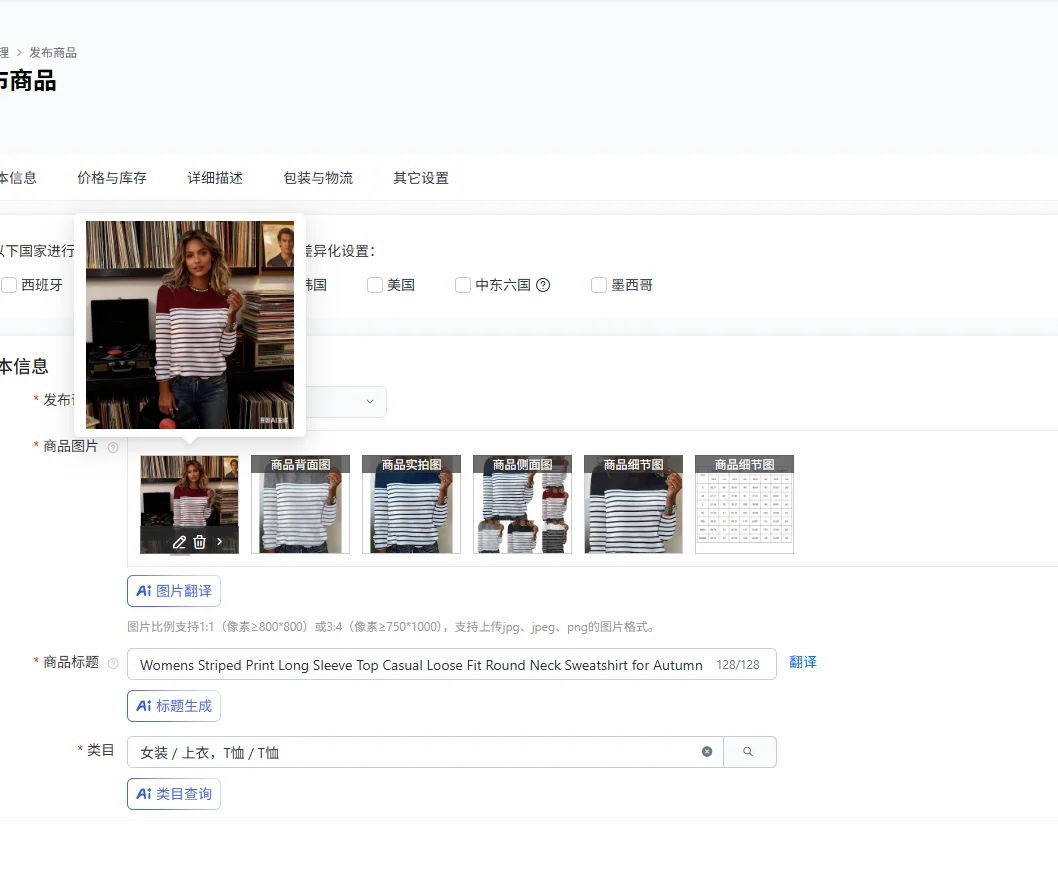Click the pencil edit icon on first product image
The image size is (1058, 892).
[179, 542]
